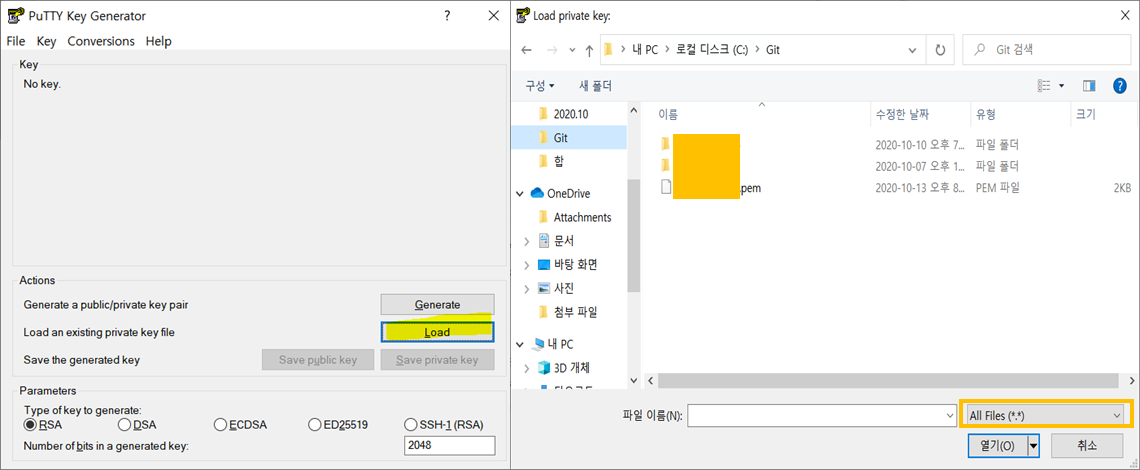Select 바탕 화면 in the navigation tree
Image resolution: width=1140 pixels, height=470 pixels.
[568, 264]
